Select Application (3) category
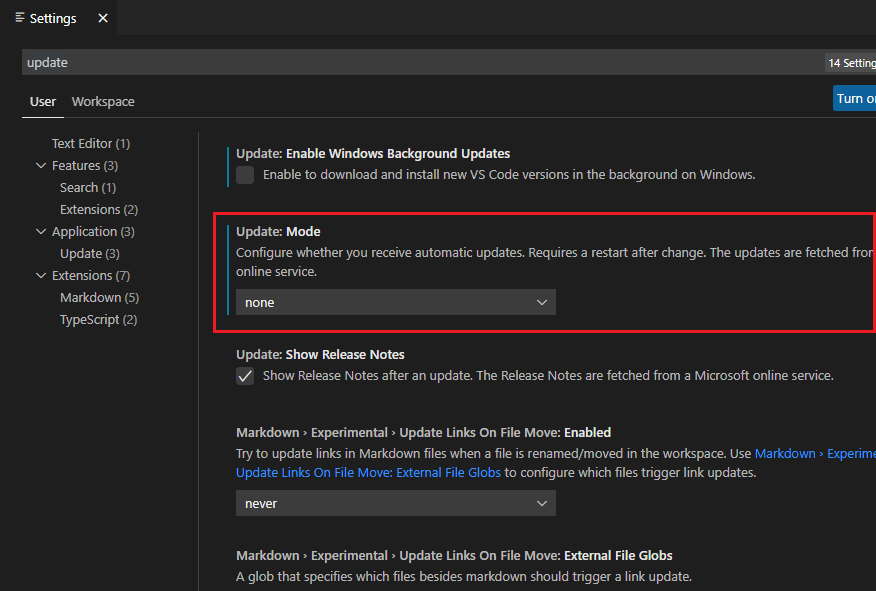This screenshot has width=876, height=591. click(x=93, y=231)
